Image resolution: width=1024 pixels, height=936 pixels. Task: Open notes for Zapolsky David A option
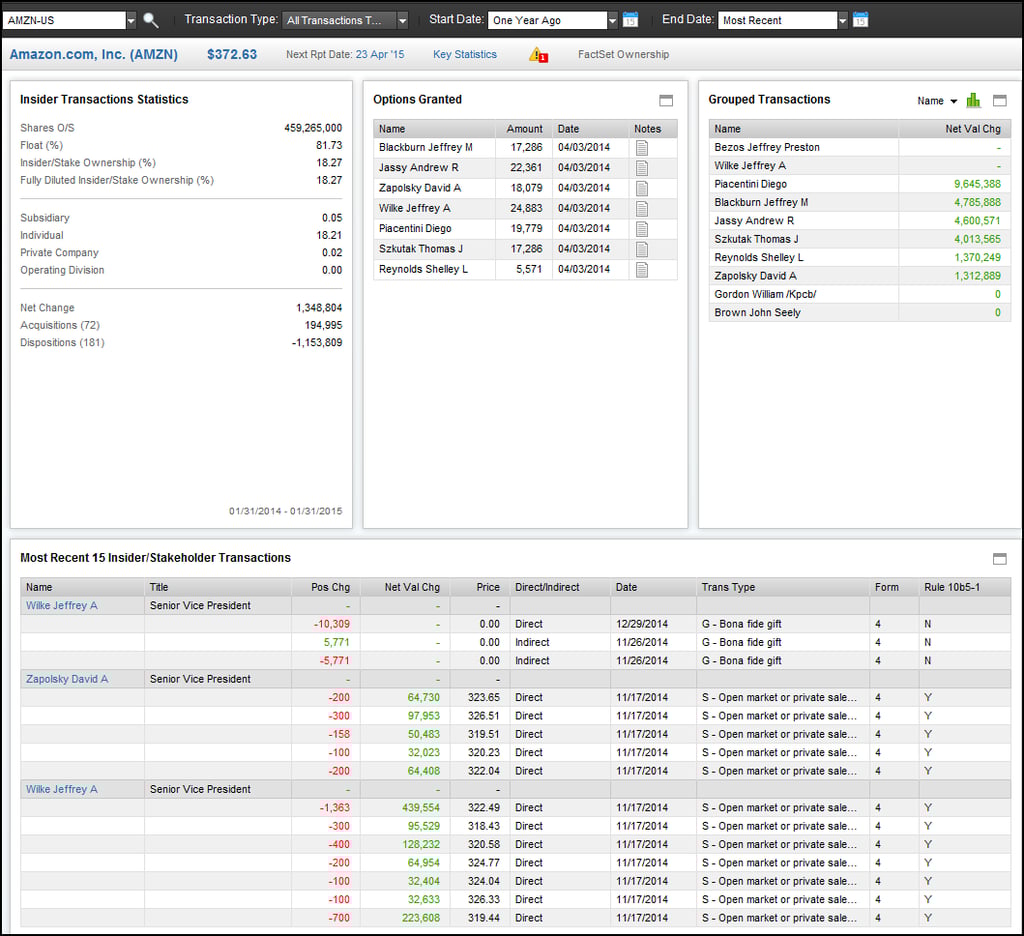coord(642,189)
